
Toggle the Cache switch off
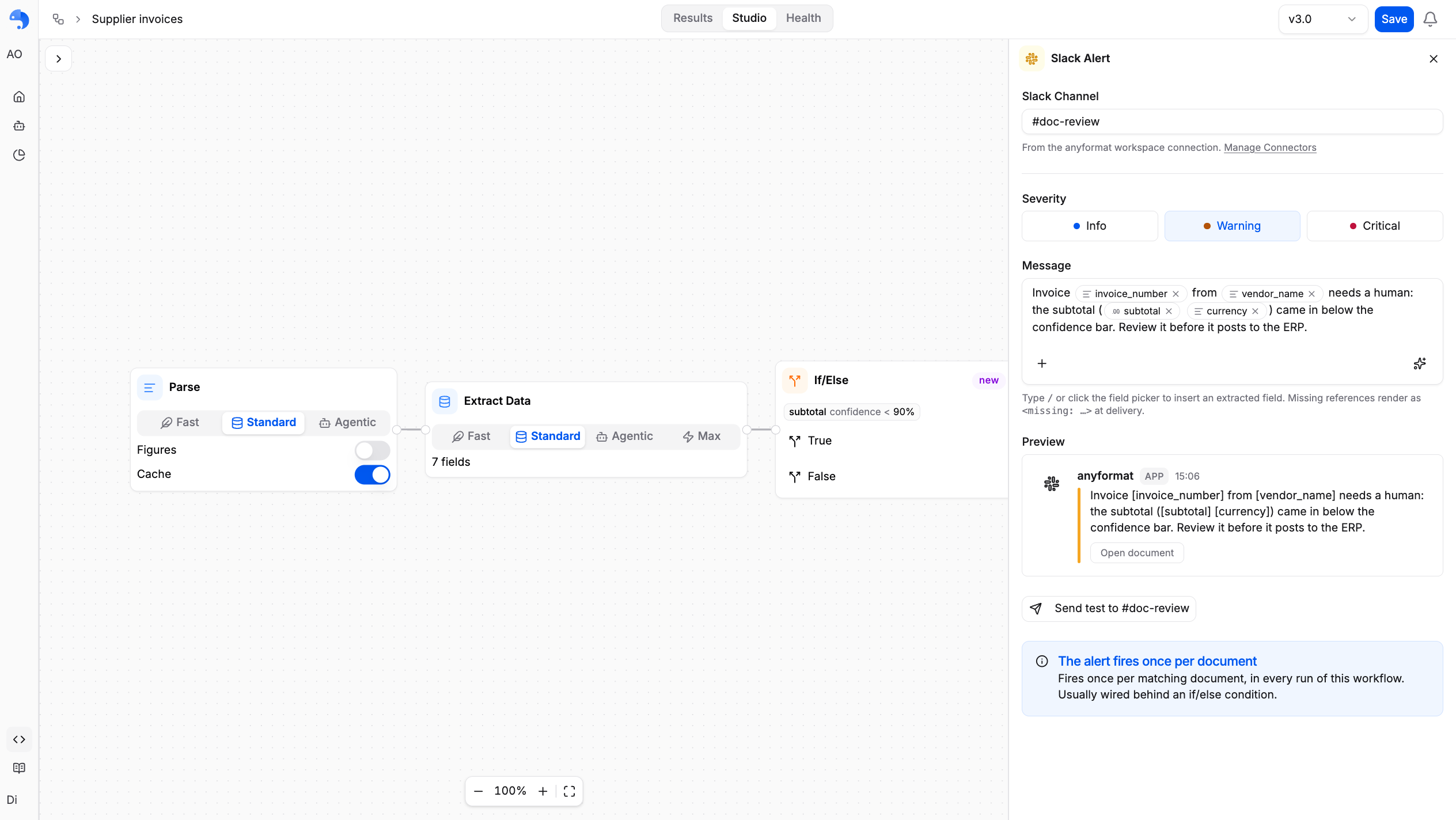pos(372,474)
